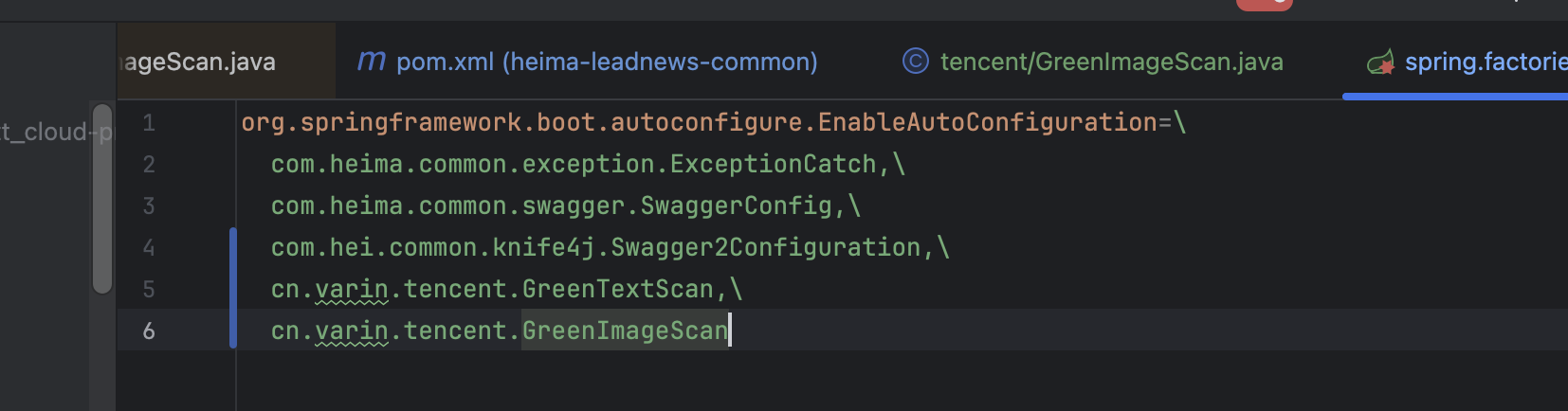This screenshot has height=411, width=1568.
Task: Switch to the leftmost ageScan.java tab
Action: [200, 62]
